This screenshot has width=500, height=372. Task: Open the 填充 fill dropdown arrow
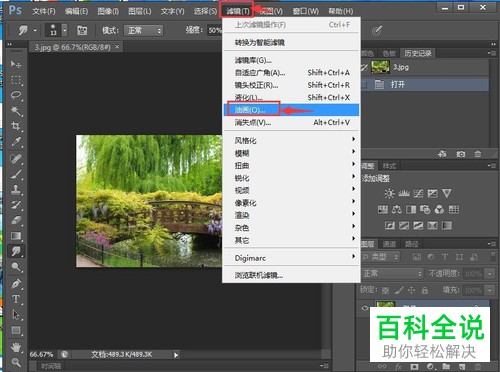[x=489, y=290]
